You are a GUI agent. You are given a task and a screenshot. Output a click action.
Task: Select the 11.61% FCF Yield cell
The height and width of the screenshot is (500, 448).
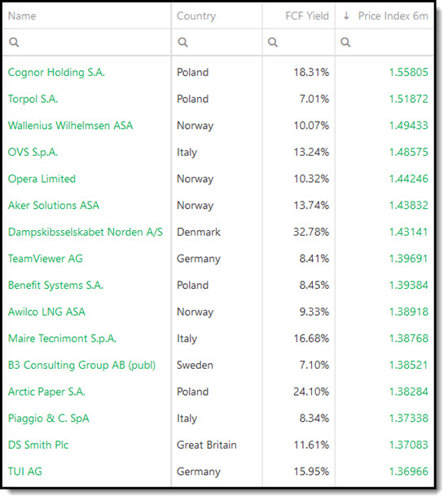pos(311,445)
